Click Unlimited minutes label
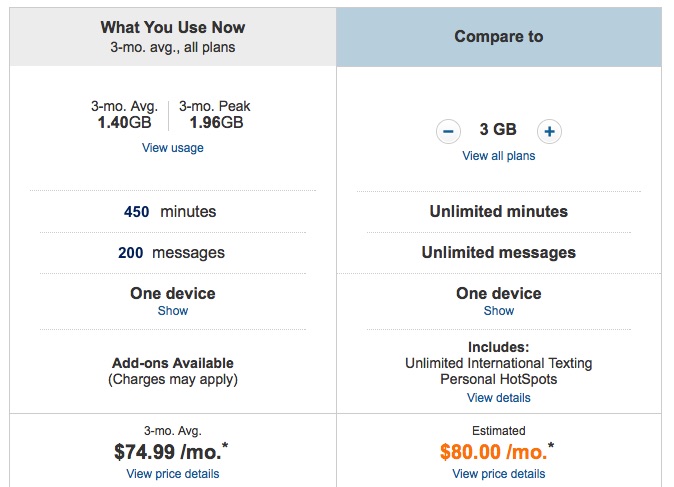The width and height of the screenshot is (674, 487). click(499, 211)
